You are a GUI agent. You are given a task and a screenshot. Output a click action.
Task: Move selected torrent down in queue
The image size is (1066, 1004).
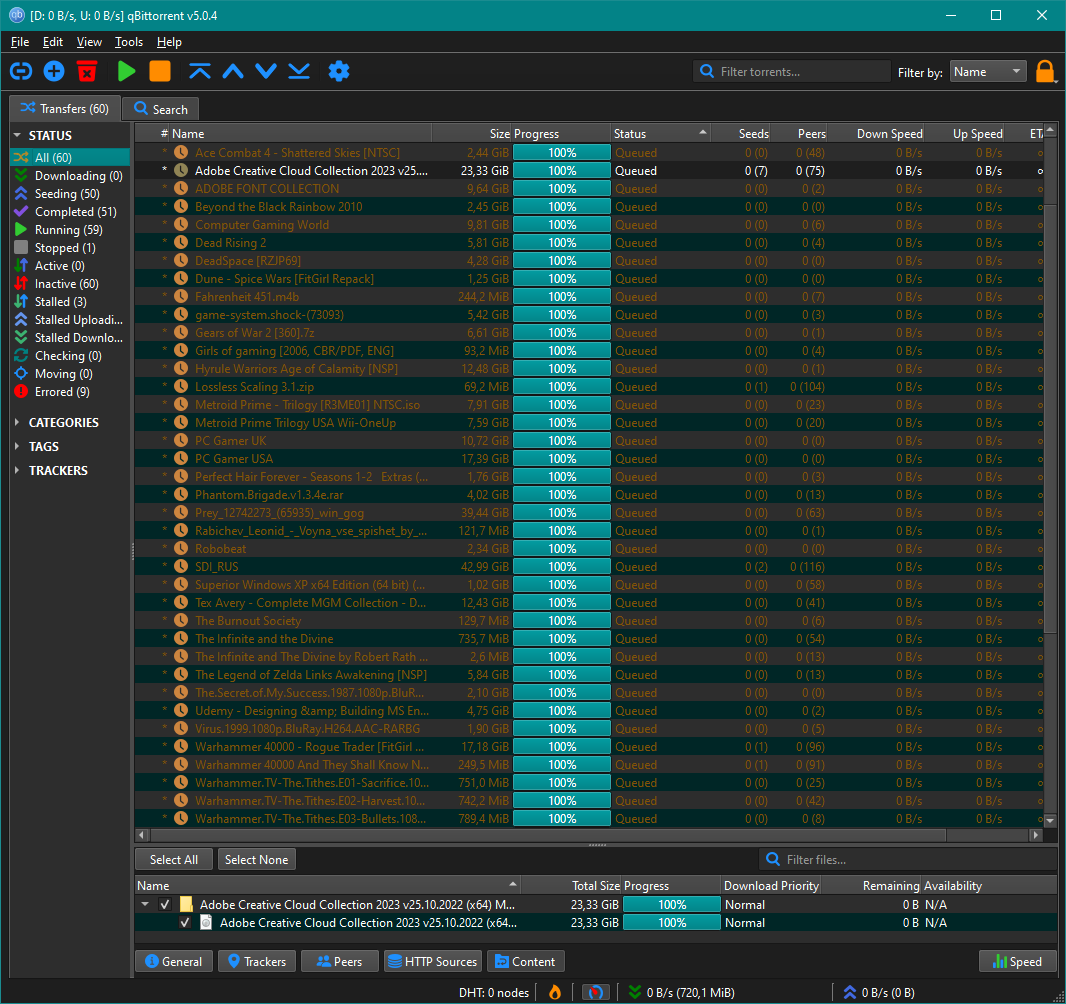click(266, 71)
